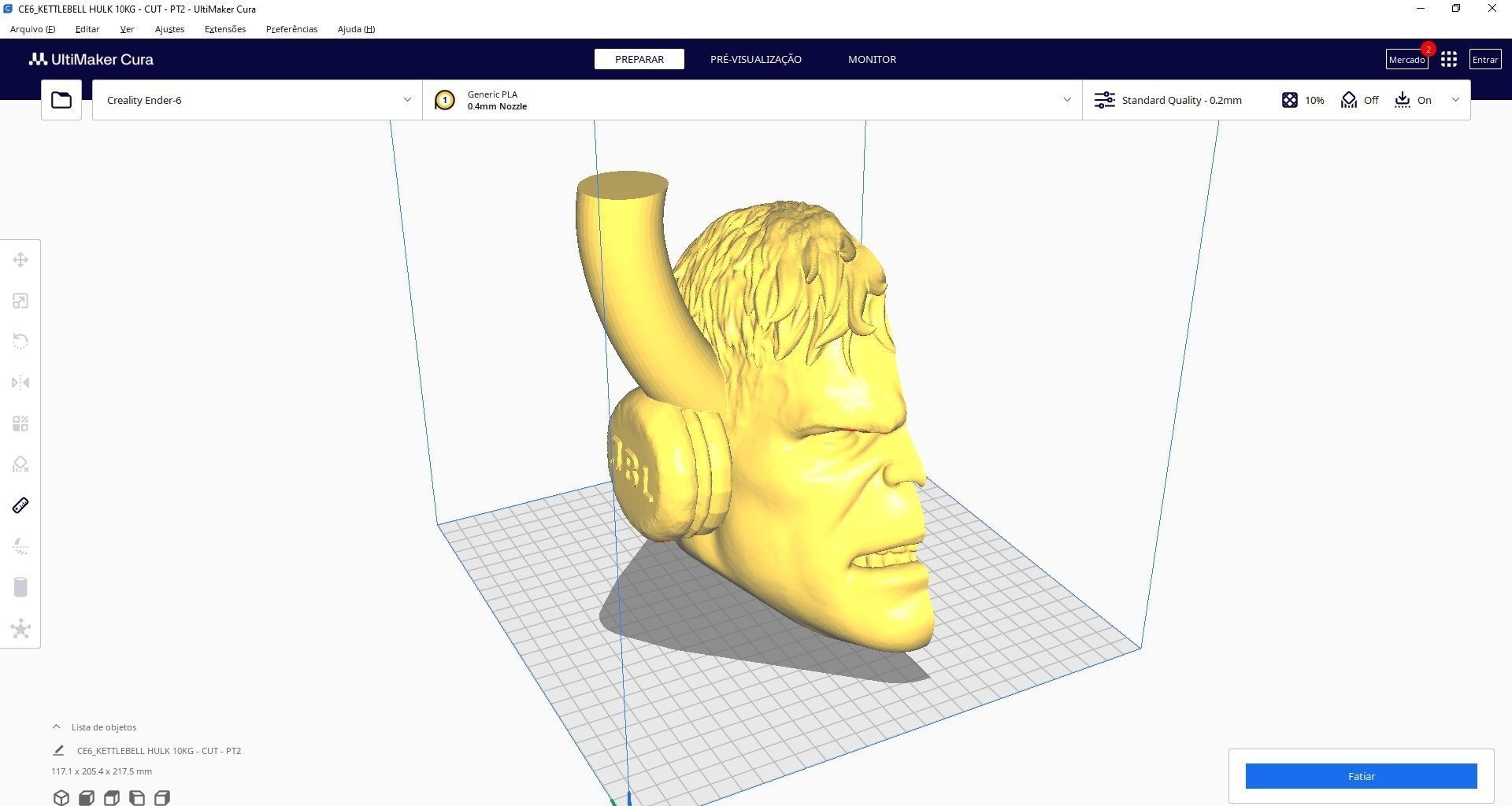Open the Arquivo menu
This screenshot has width=1512, height=806.
click(32, 29)
